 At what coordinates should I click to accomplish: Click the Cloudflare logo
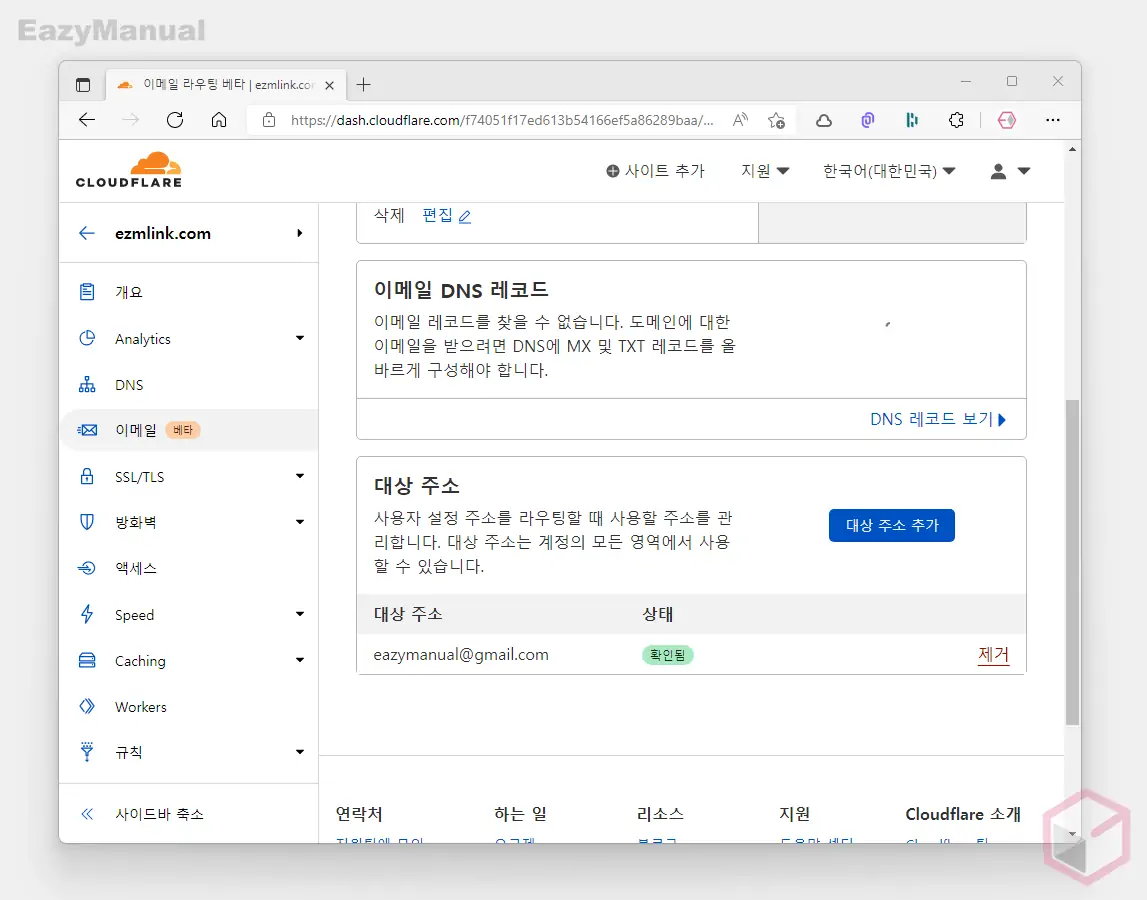click(x=129, y=170)
